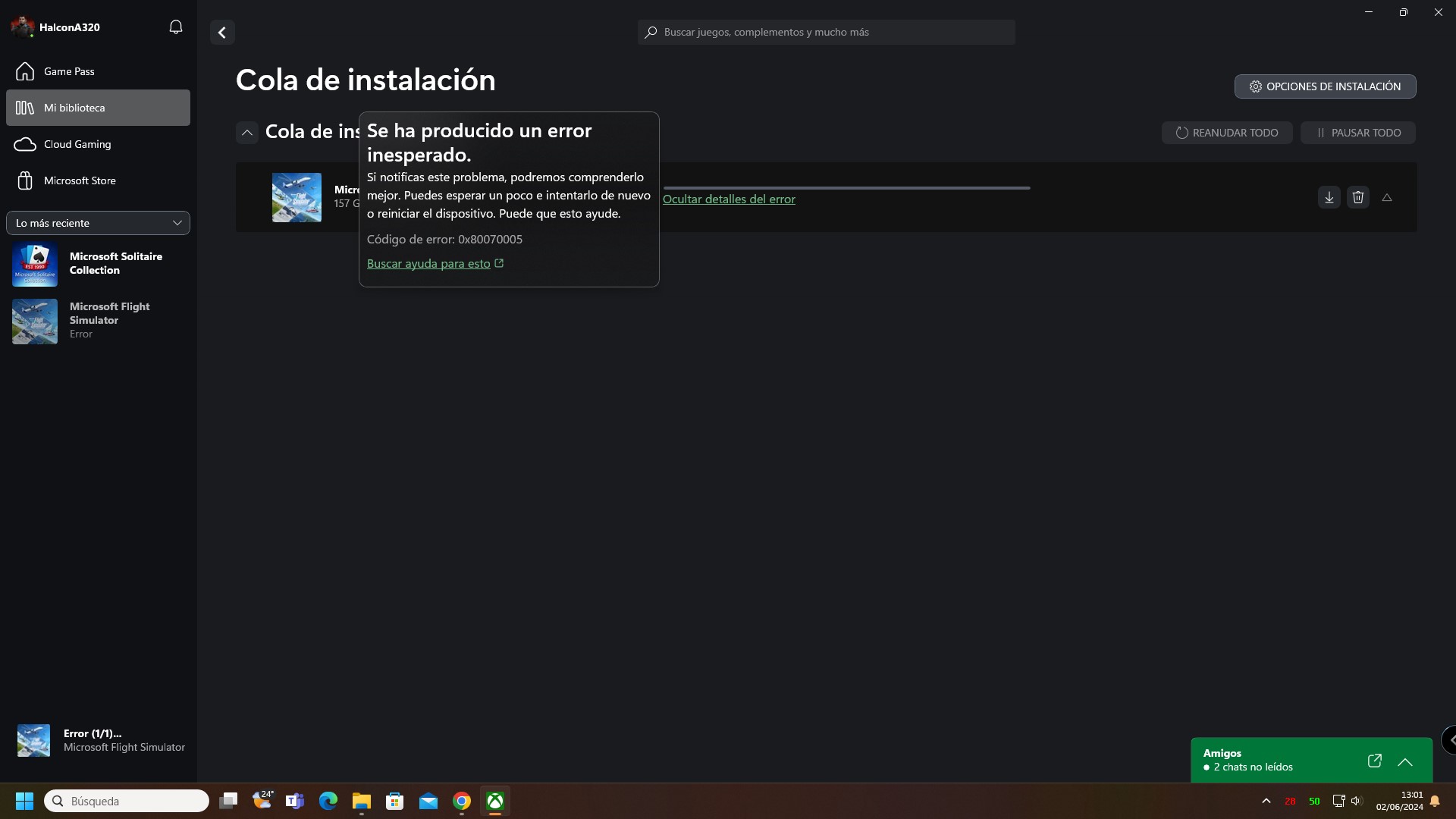1456x819 pixels.
Task: Open the Windows Start menu
Action: 24,801
